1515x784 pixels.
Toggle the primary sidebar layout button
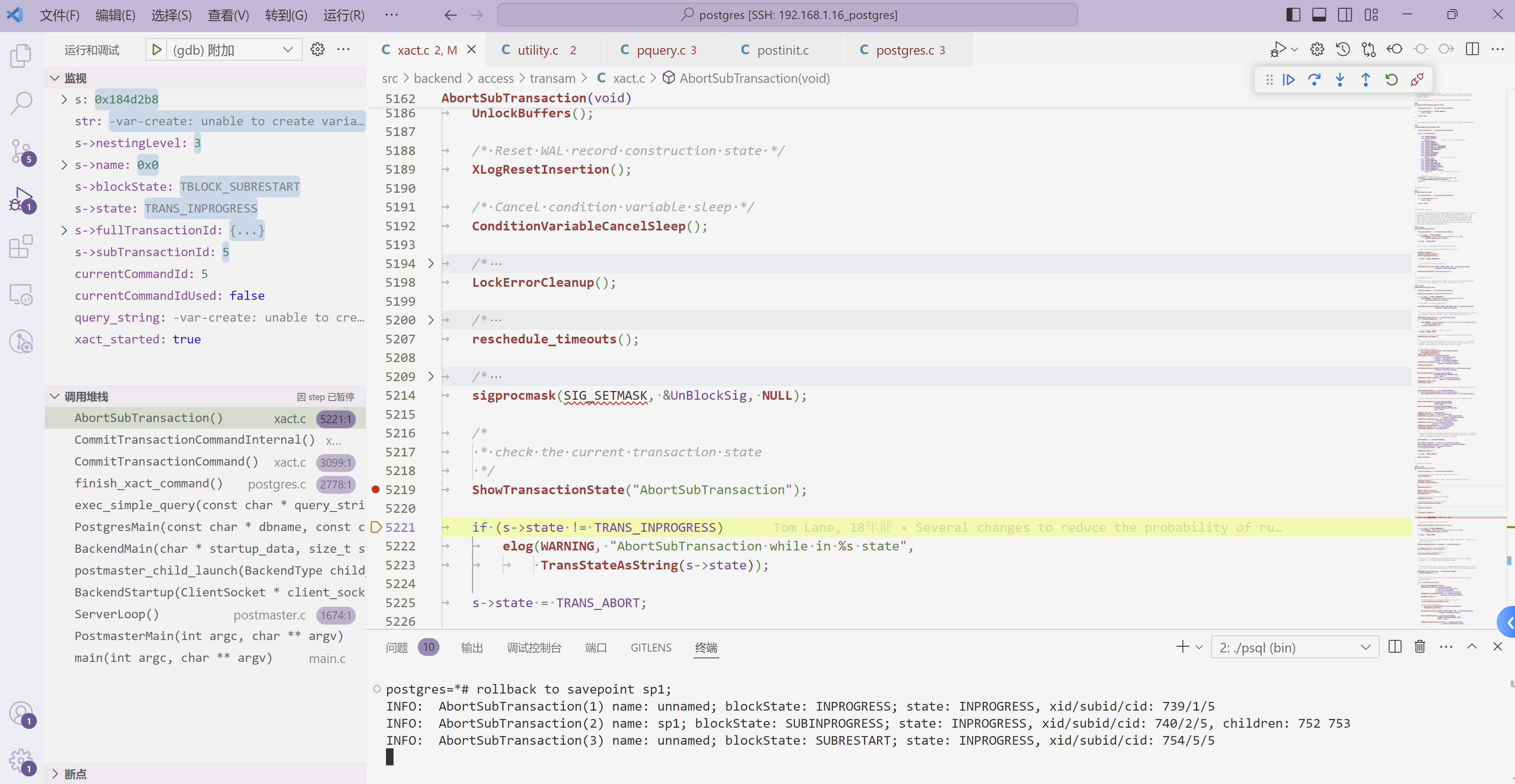pos(1293,15)
